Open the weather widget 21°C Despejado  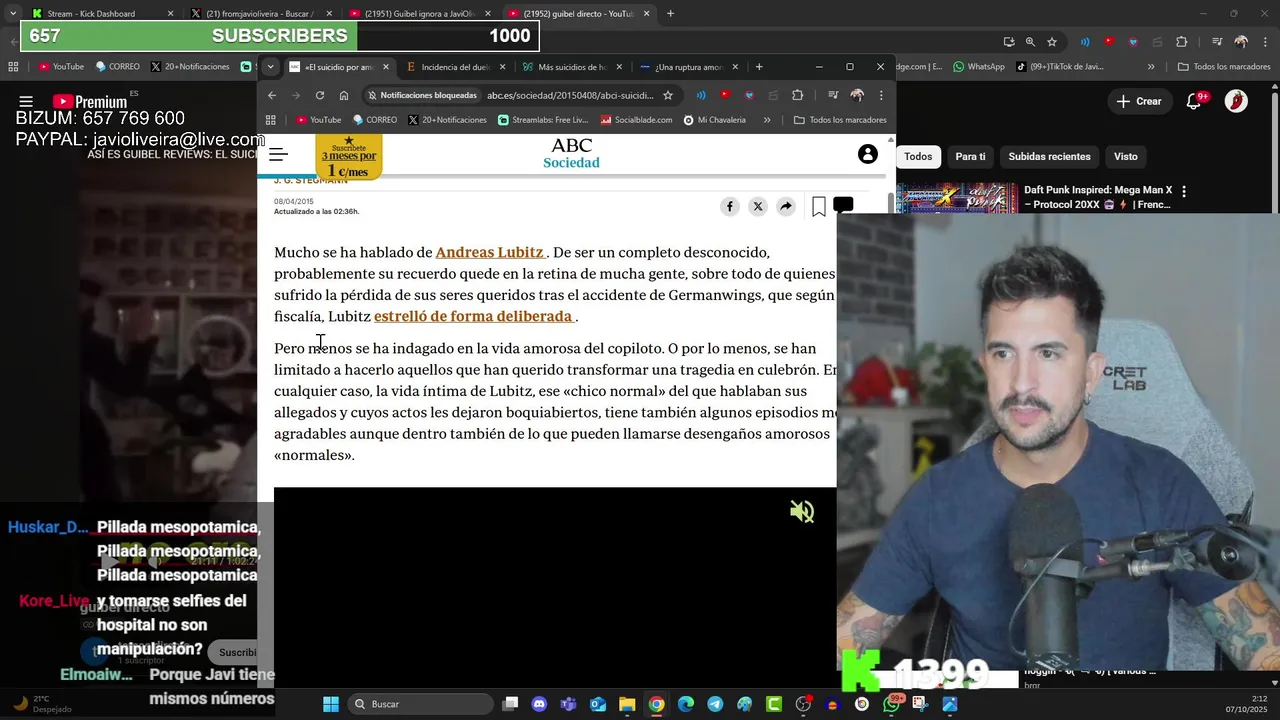click(42, 704)
